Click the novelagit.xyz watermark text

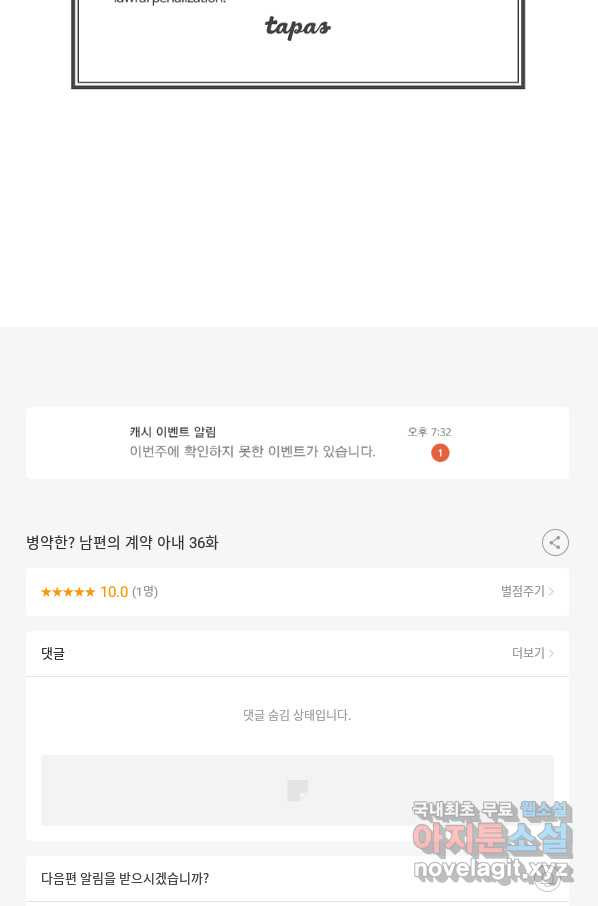[x=493, y=869]
